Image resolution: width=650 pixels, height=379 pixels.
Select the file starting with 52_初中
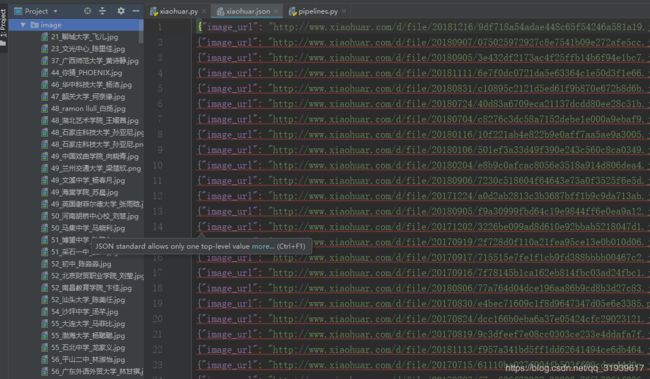click(x=81, y=264)
